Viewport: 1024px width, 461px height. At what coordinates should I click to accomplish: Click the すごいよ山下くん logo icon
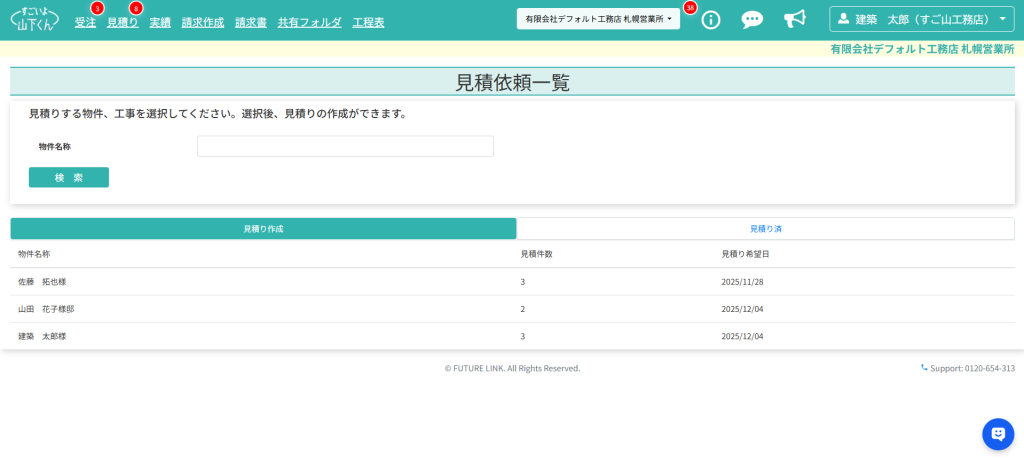(34, 20)
